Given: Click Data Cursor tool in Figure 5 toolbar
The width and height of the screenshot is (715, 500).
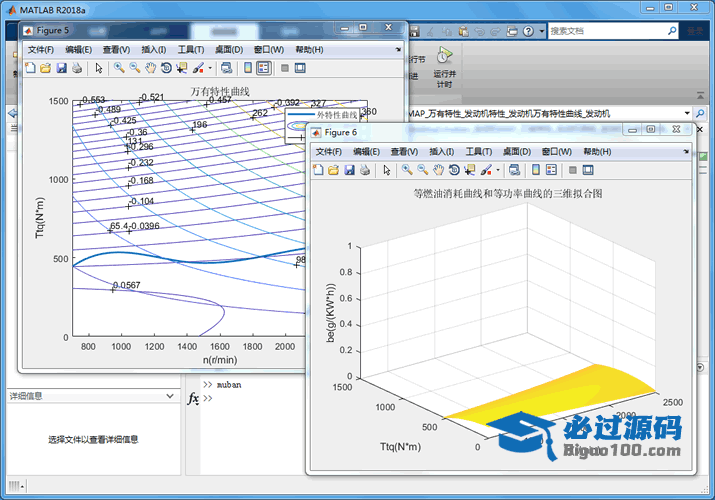Looking at the screenshot, I should [x=181, y=68].
